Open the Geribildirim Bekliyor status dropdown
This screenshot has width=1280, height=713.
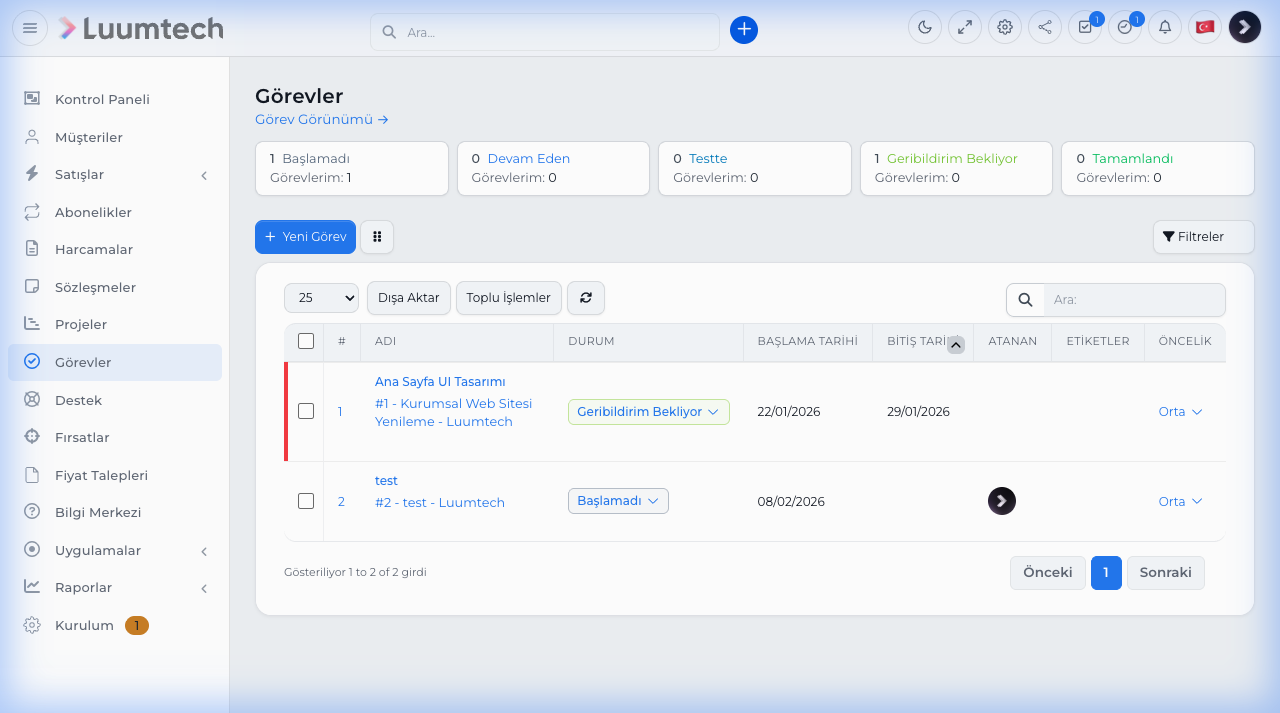[648, 412]
